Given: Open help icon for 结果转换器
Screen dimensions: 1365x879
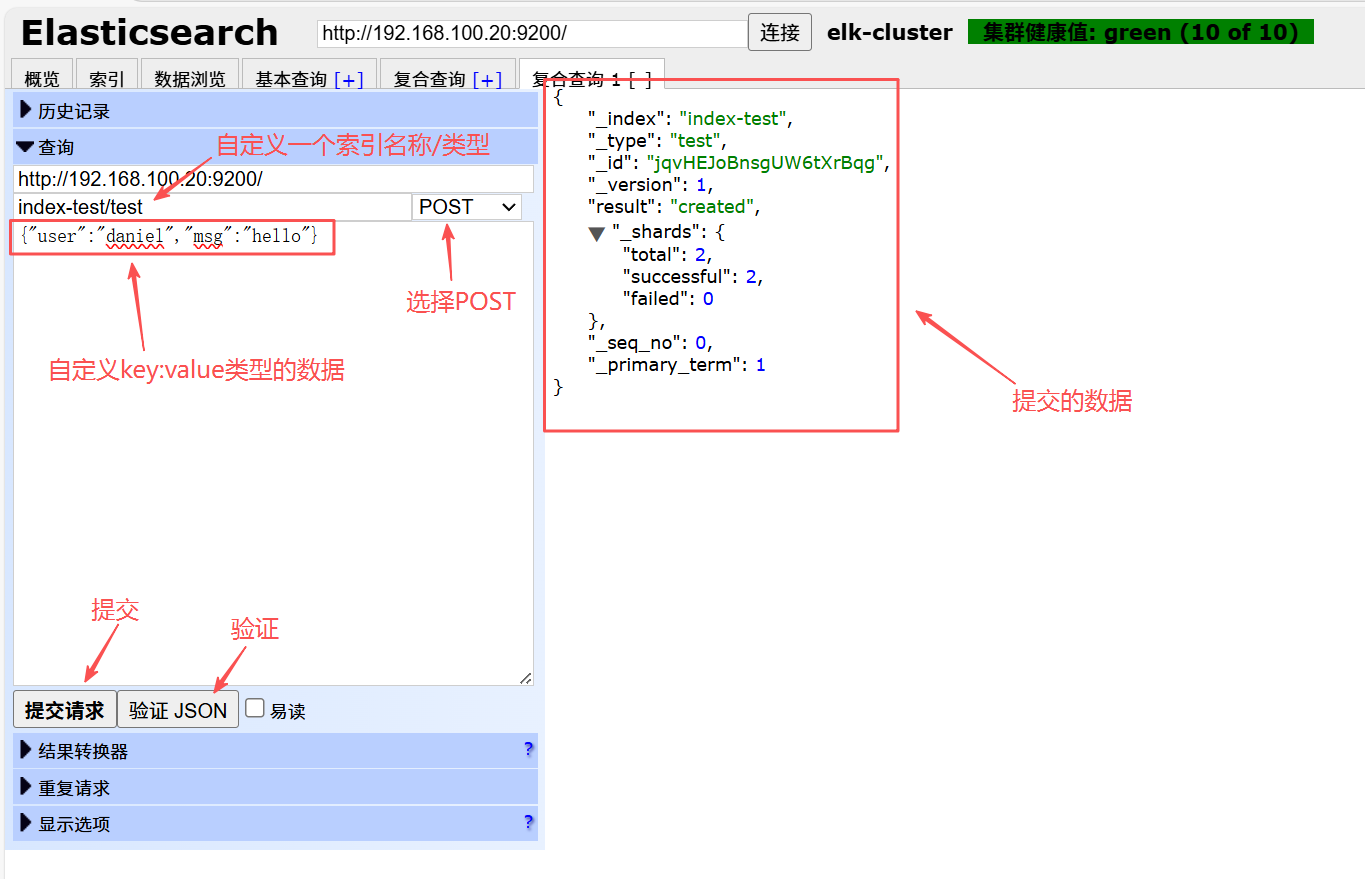Looking at the screenshot, I should coord(528,749).
